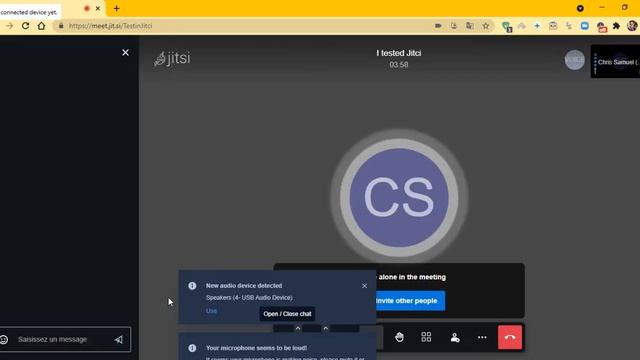Open a new browser tab
Viewport: 640px width, 360px height.
pyautogui.click(x=116, y=8)
